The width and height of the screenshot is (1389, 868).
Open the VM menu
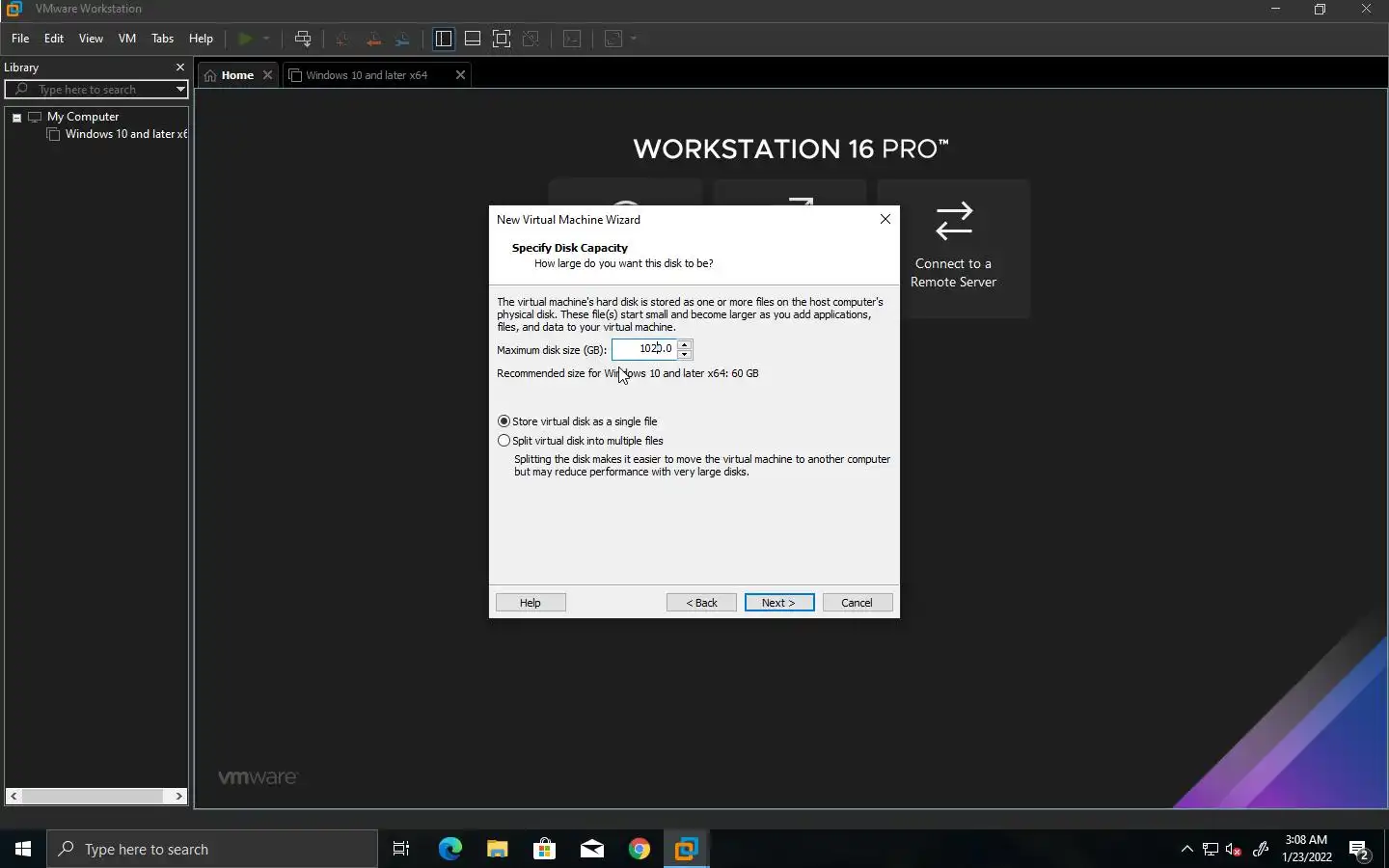[x=127, y=39]
